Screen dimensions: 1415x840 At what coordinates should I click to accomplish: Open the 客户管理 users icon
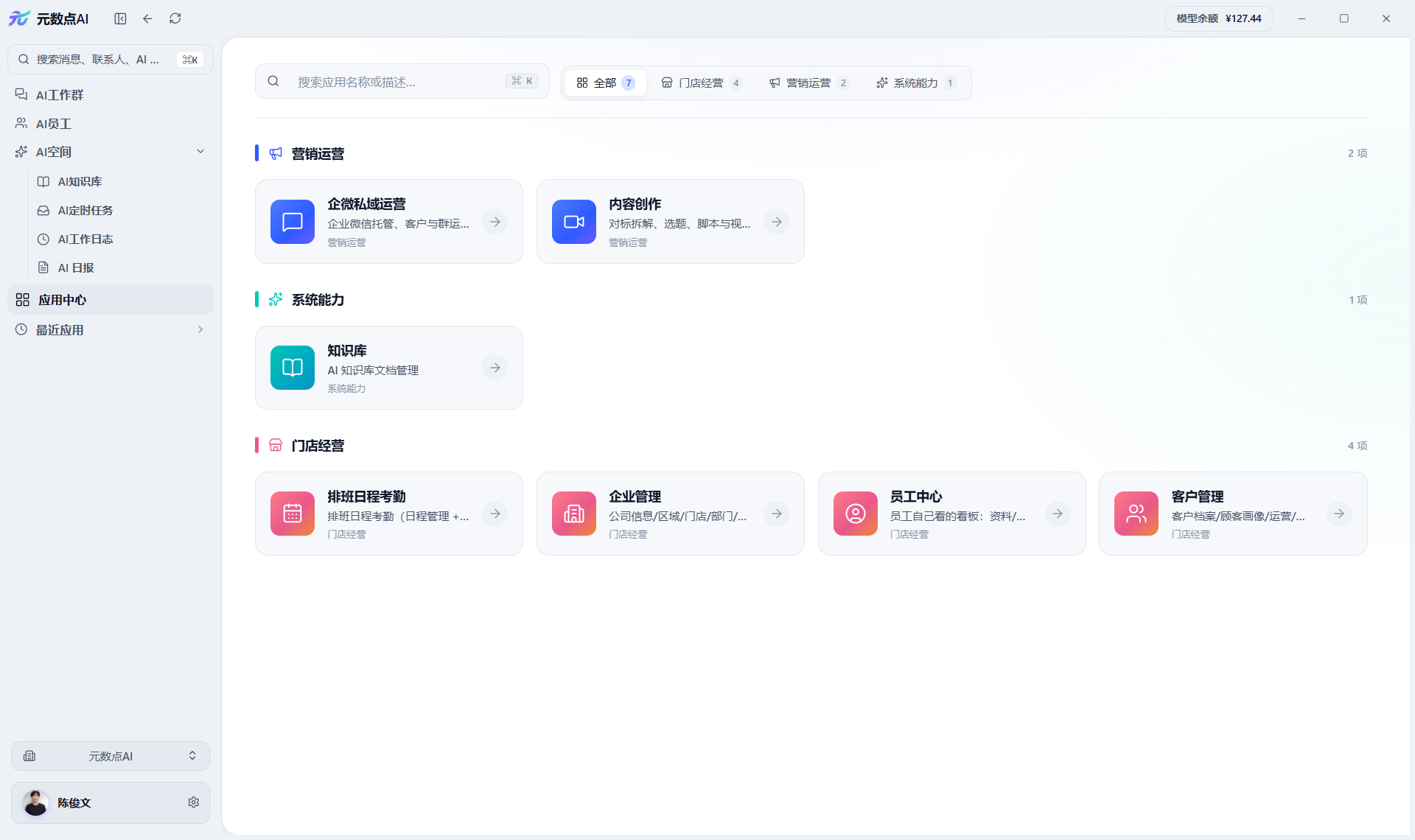coord(1136,514)
